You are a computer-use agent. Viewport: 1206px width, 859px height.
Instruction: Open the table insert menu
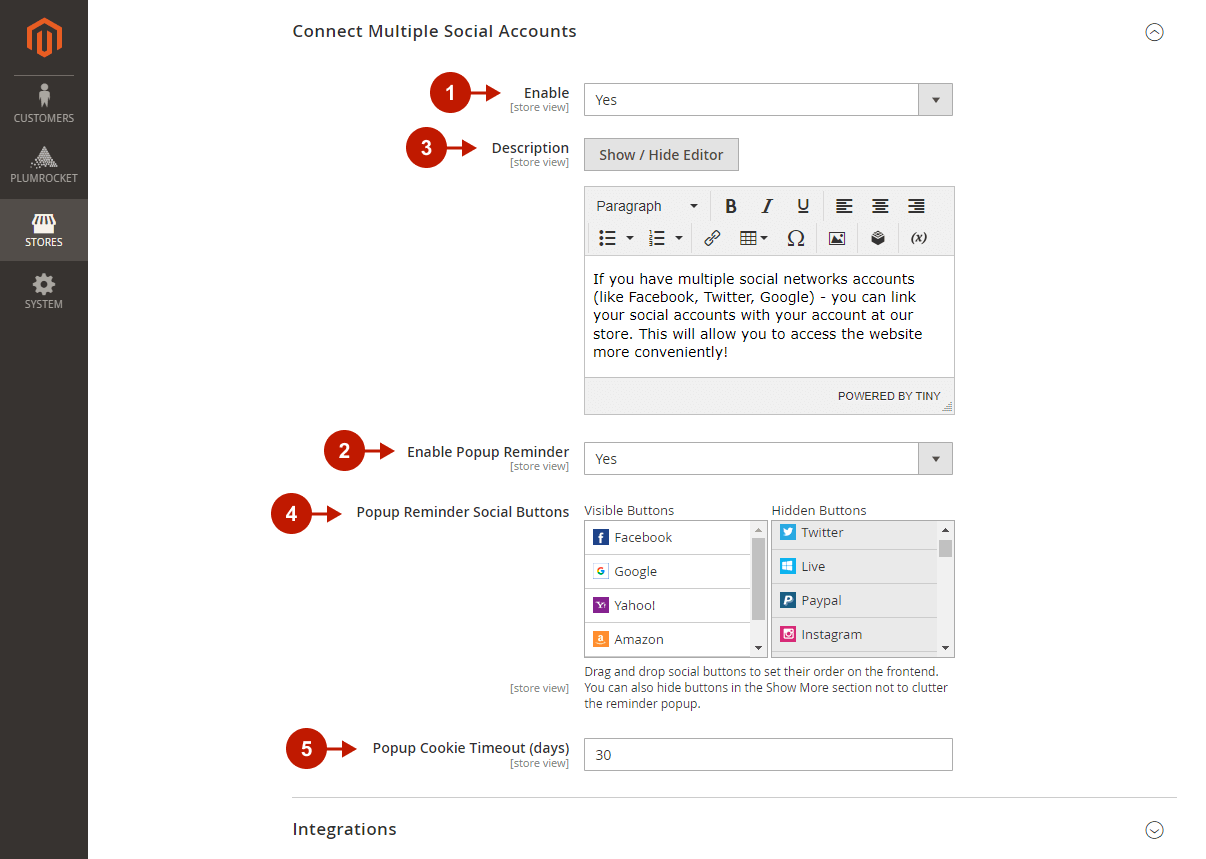(753, 238)
